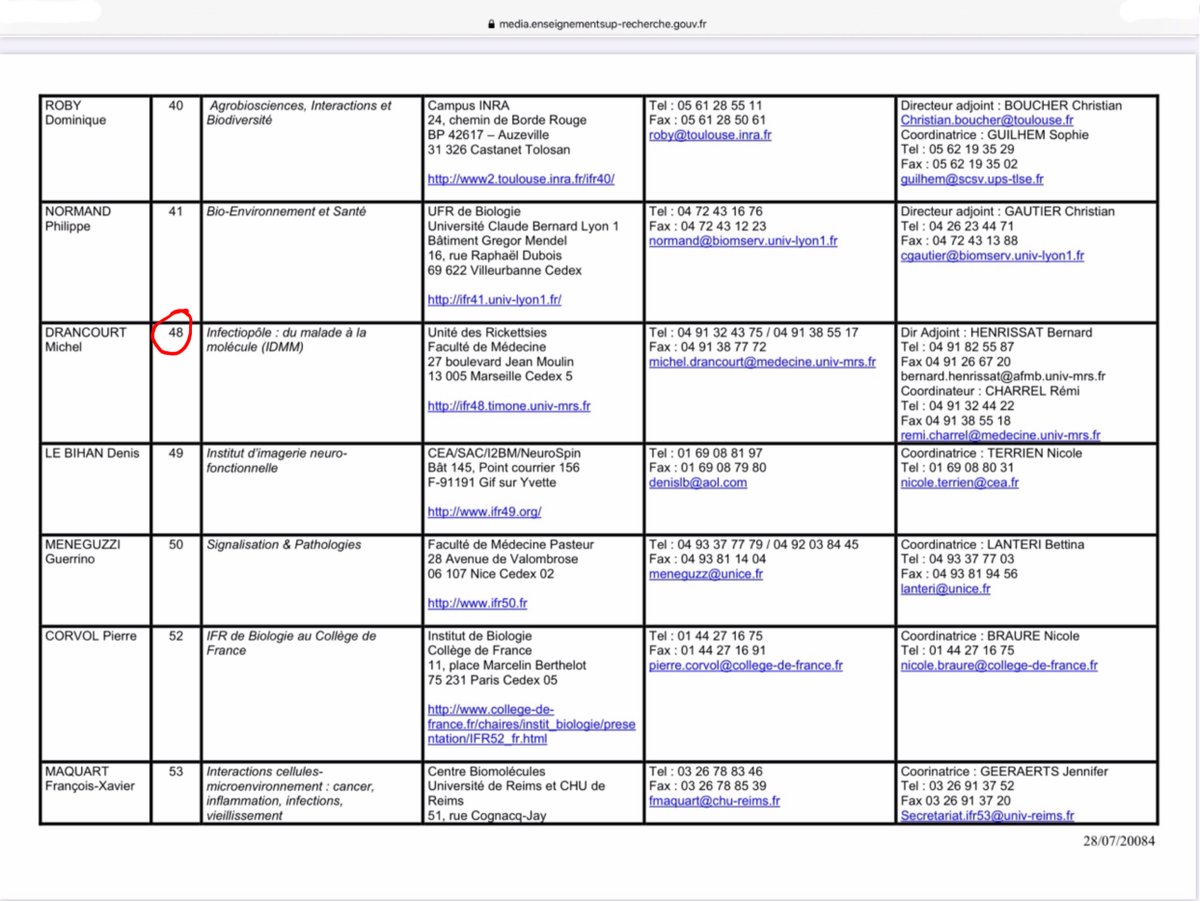Click the red-circled number 48
Screen dimensions: 1200x901
pos(176,333)
